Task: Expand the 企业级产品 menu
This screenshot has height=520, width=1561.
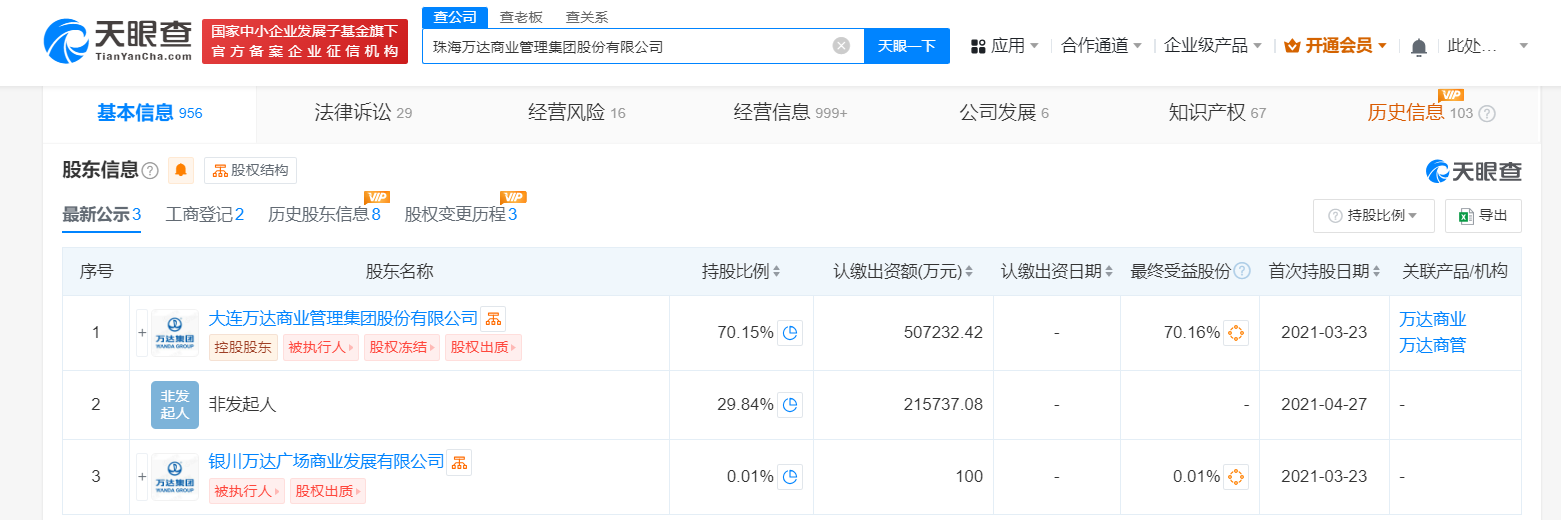Action: (1212, 46)
